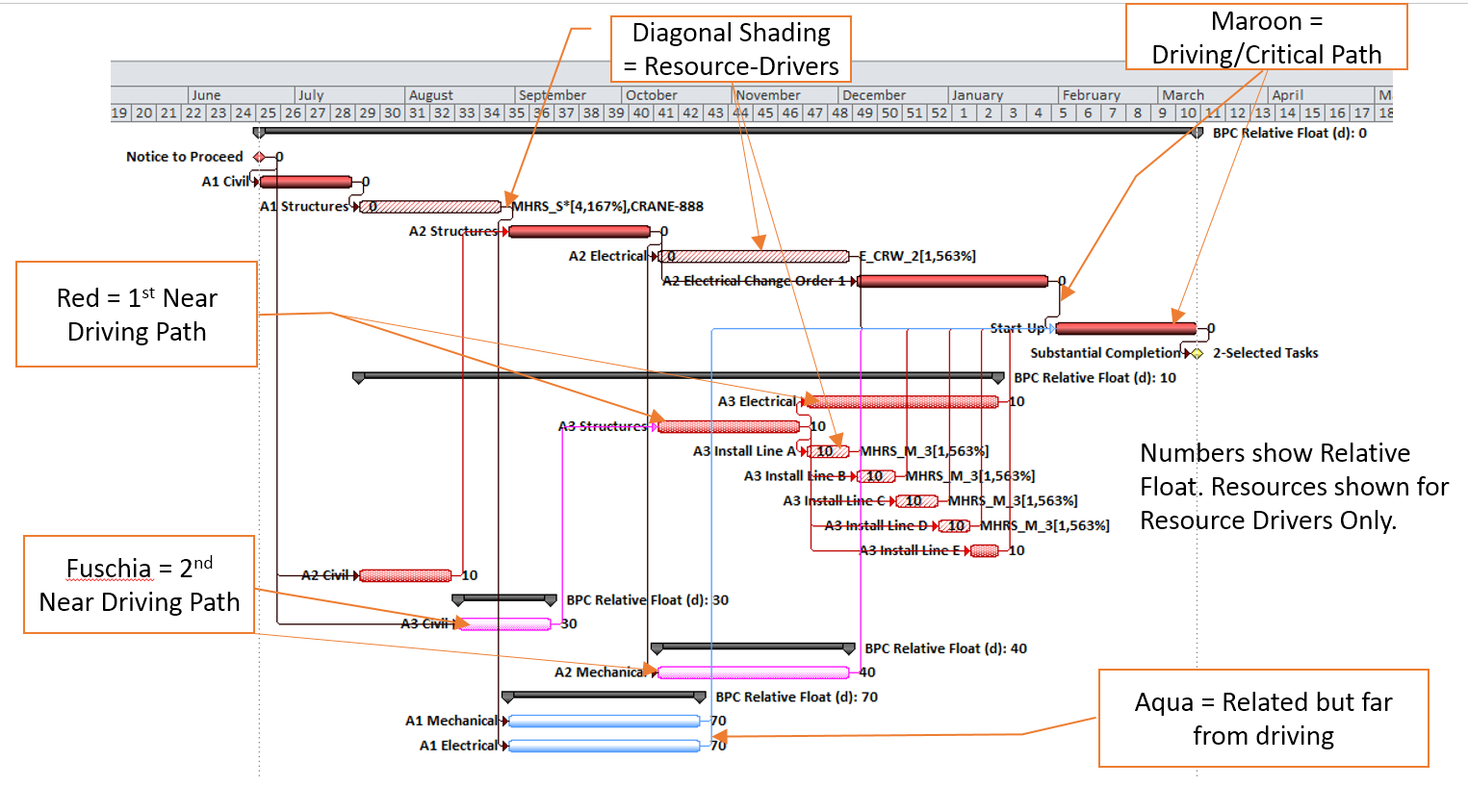
Task: Click the A3 Install Line E bar
Action: (x=985, y=550)
